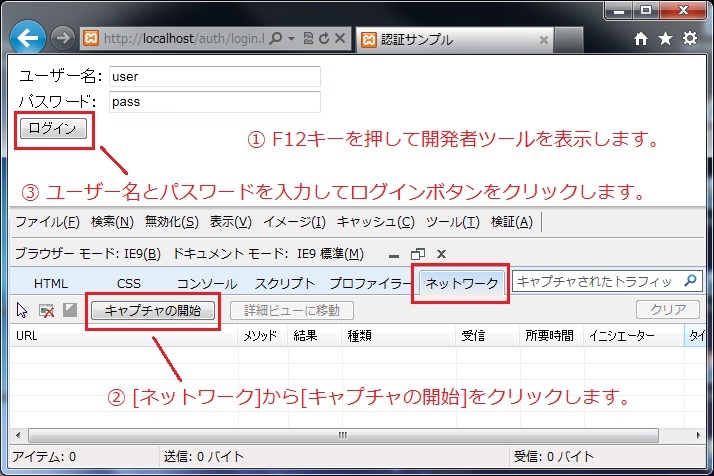Go to the home page icon
This screenshot has height=476, width=714.
(x=641, y=39)
